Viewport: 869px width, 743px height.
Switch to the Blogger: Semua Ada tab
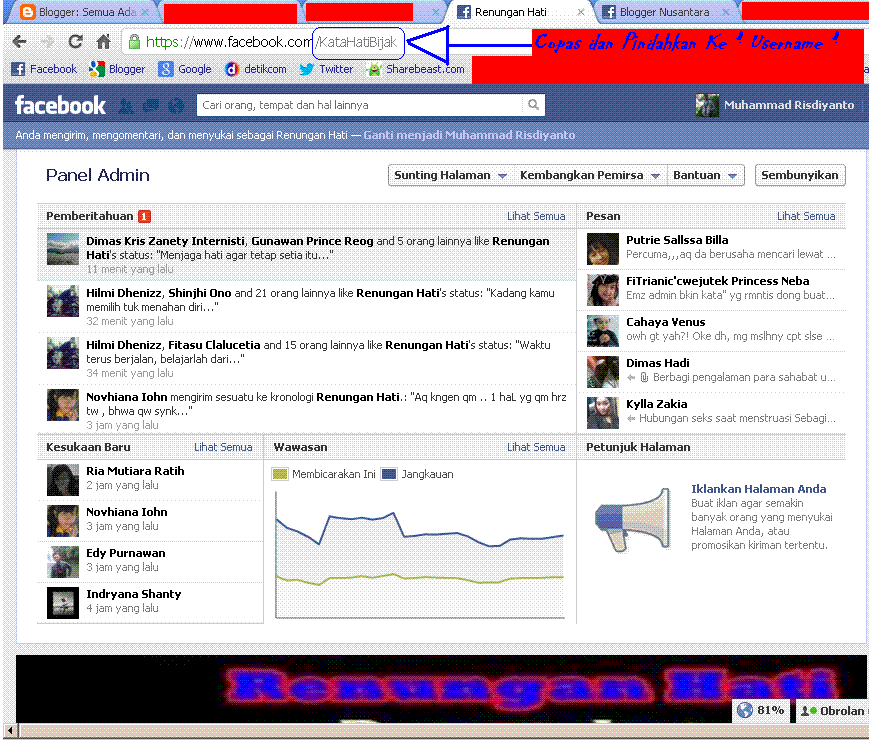click(83, 12)
